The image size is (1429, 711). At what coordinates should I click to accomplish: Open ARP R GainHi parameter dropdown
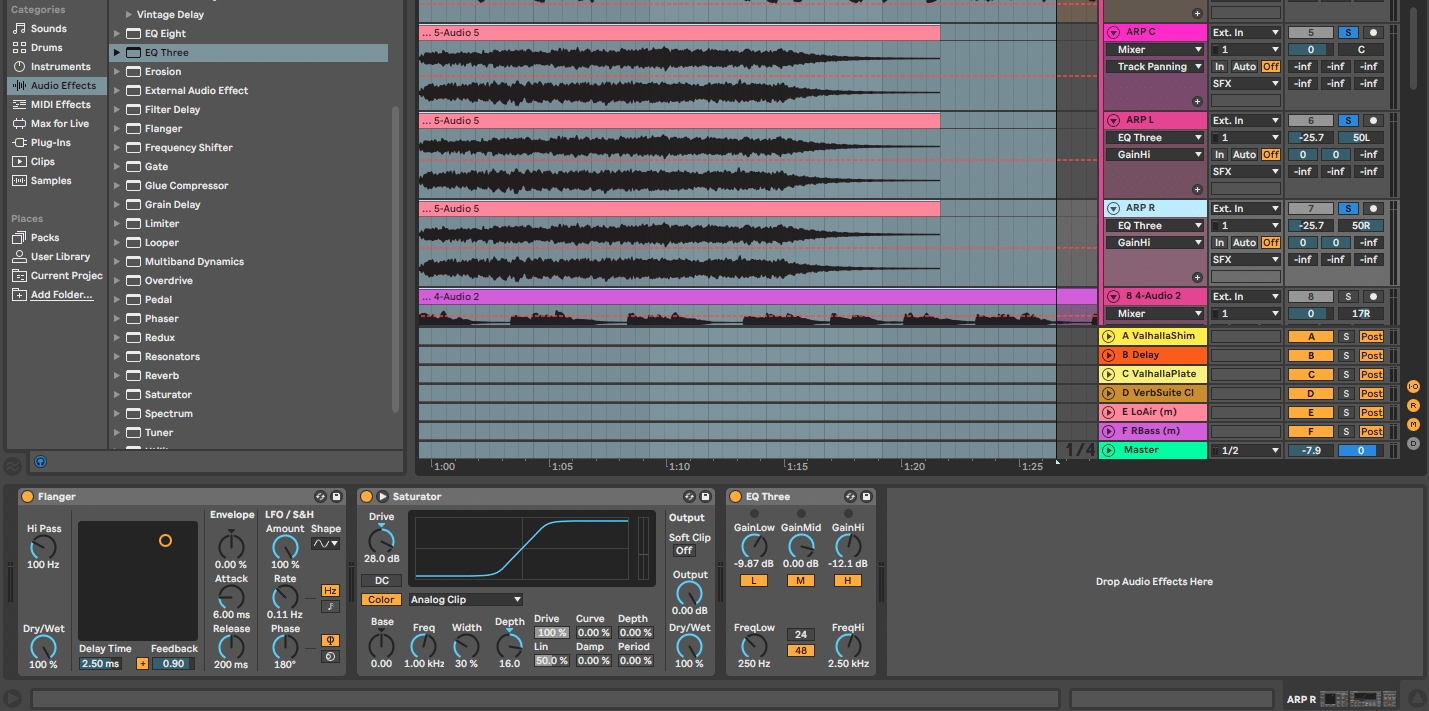tap(1155, 243)
